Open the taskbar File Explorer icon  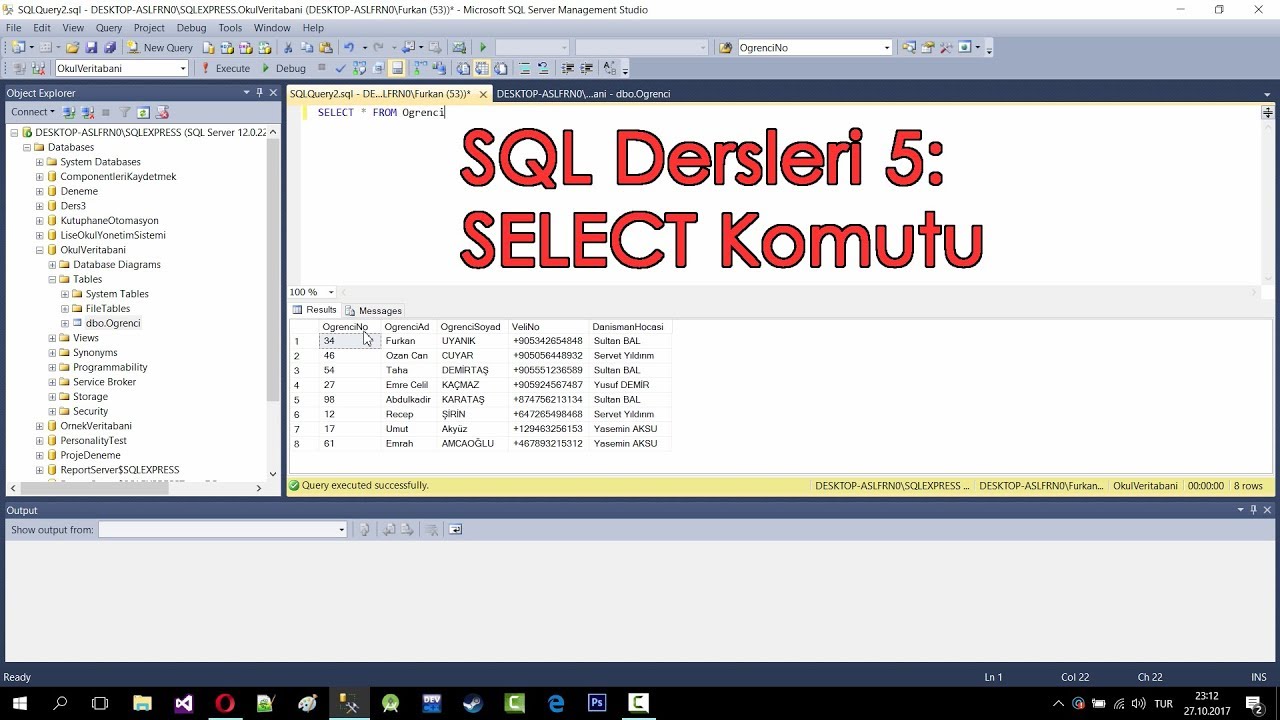point(142,703)
